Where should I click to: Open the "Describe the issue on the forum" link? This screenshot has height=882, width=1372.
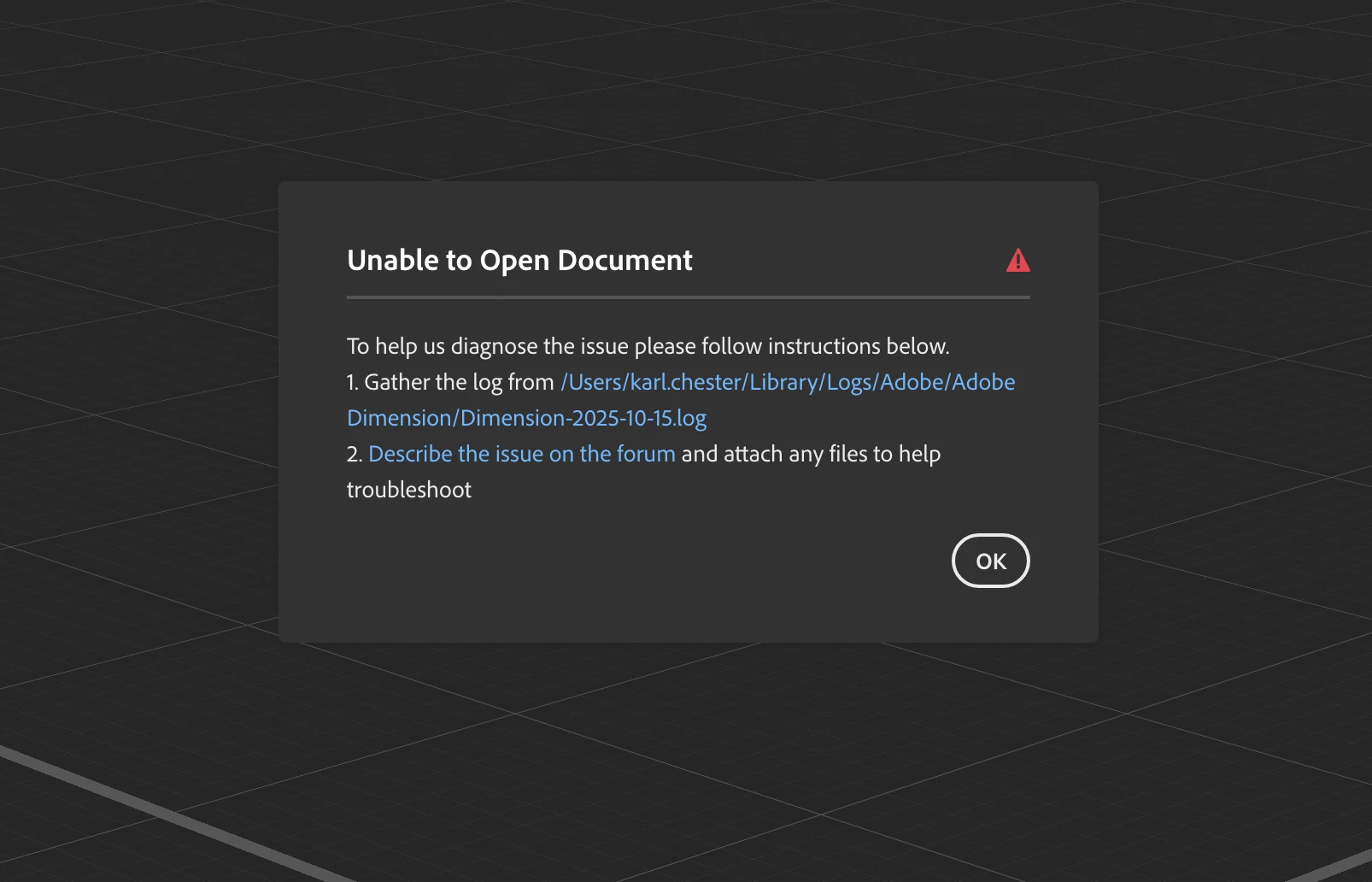coord(522,454)
